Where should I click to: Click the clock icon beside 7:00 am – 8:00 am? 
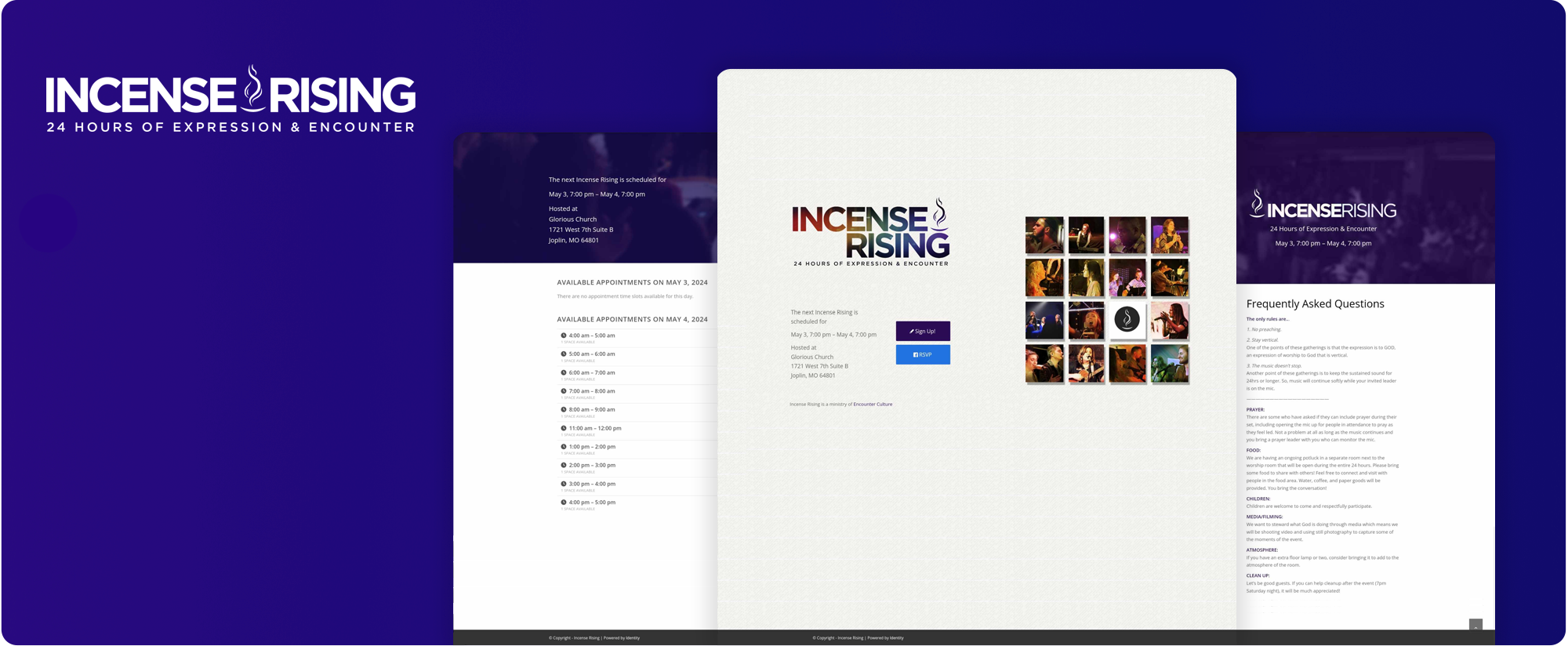coord(563,391)
